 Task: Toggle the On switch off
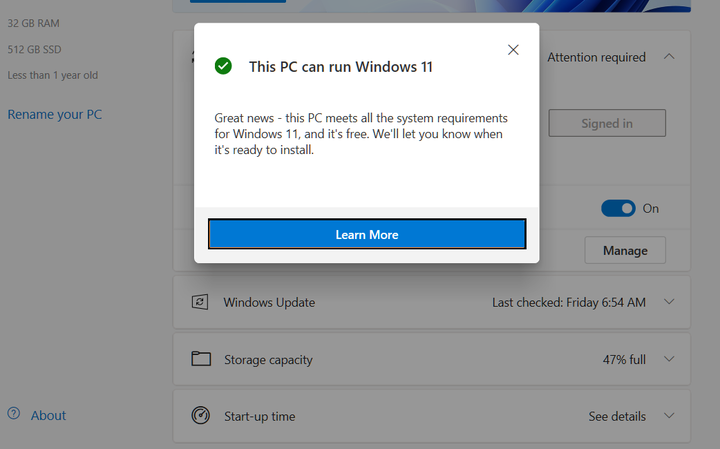click(618, 208)
